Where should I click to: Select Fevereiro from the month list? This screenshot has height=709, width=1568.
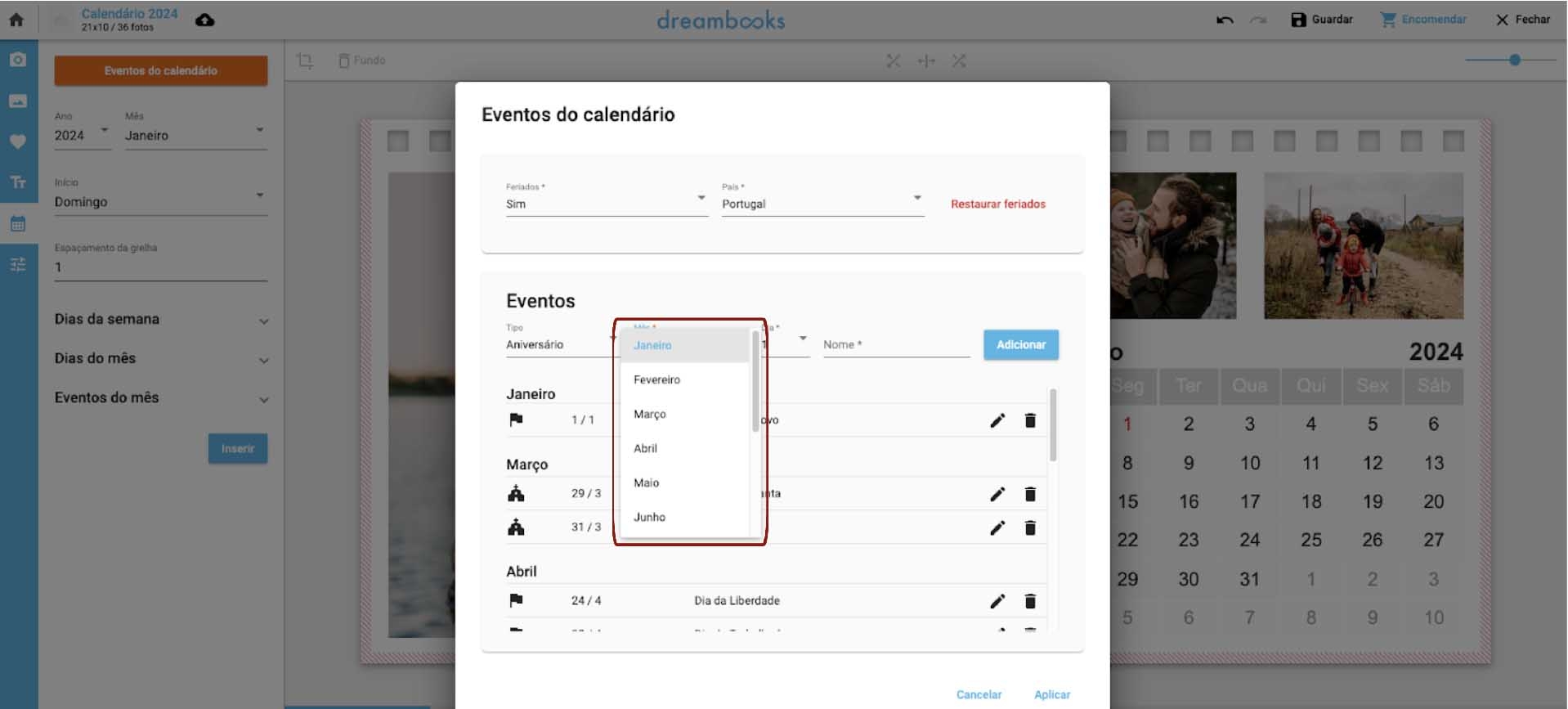tap(657, 379)
